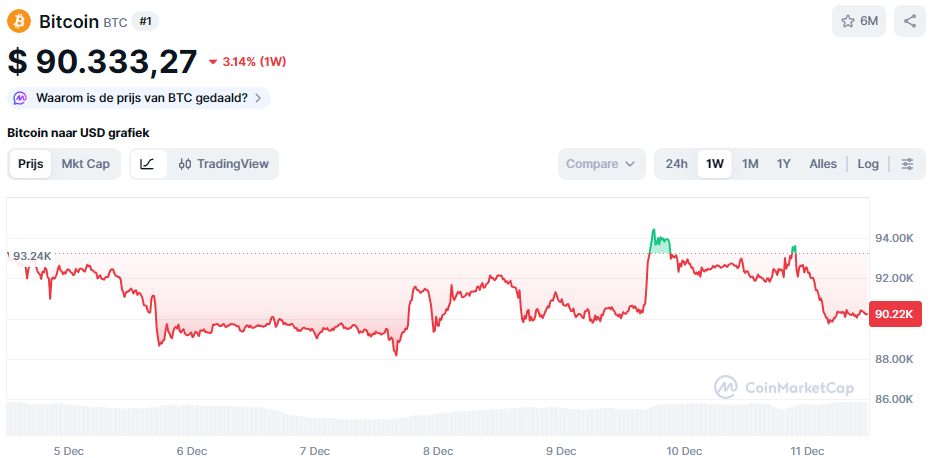Click the 94.00K axis label

[x=893, y=238]
